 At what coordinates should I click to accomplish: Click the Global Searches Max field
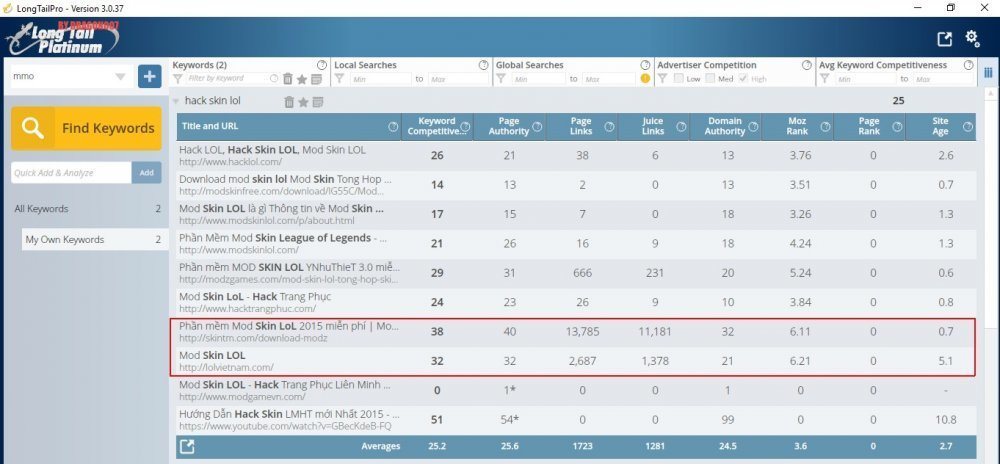click(x=609, y=79)
